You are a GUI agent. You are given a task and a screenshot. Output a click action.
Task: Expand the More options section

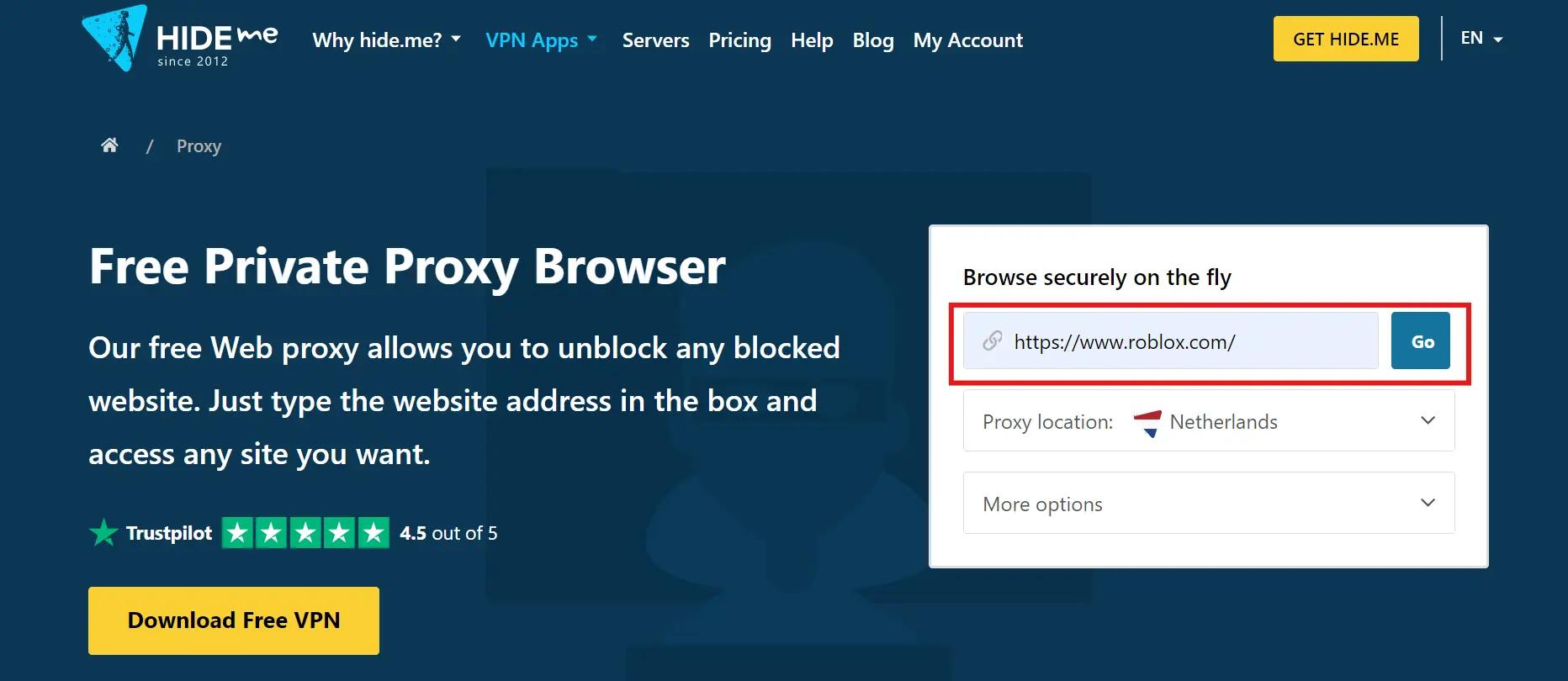(1209, 503)
